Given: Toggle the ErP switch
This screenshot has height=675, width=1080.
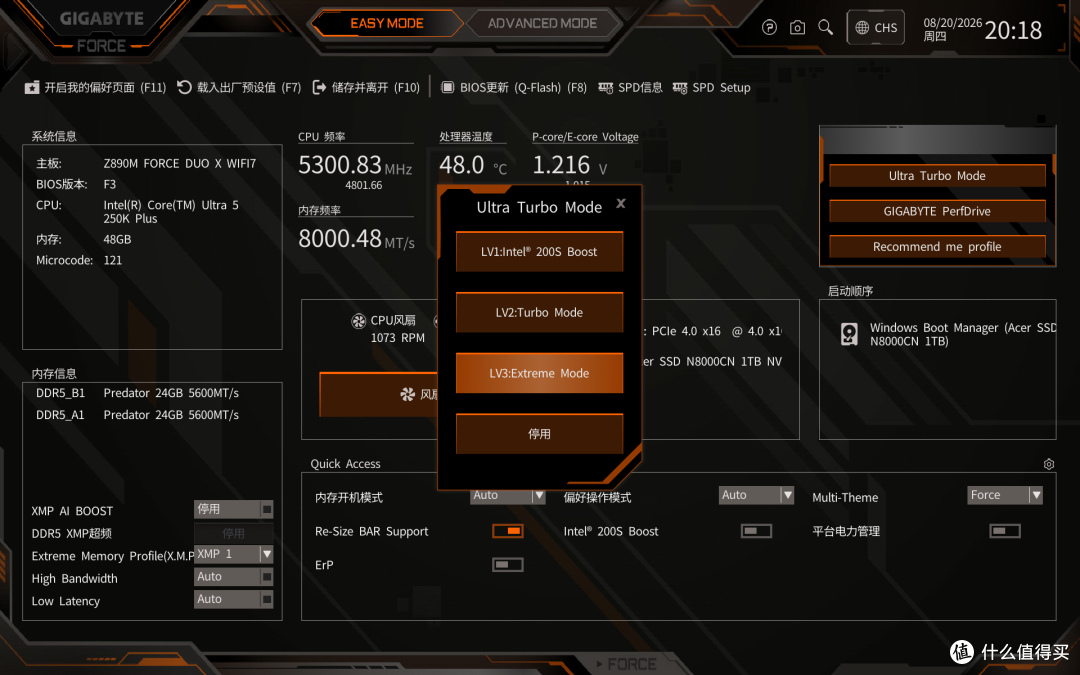Looking at the screenshot, I should pos(508,565).
